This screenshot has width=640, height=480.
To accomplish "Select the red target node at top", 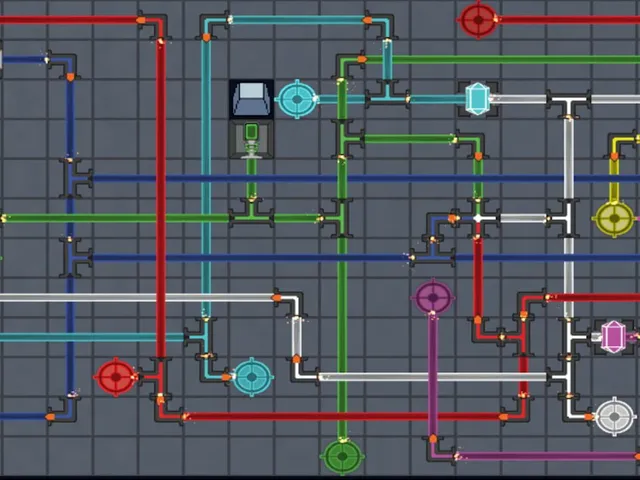I will pos(478,19).
